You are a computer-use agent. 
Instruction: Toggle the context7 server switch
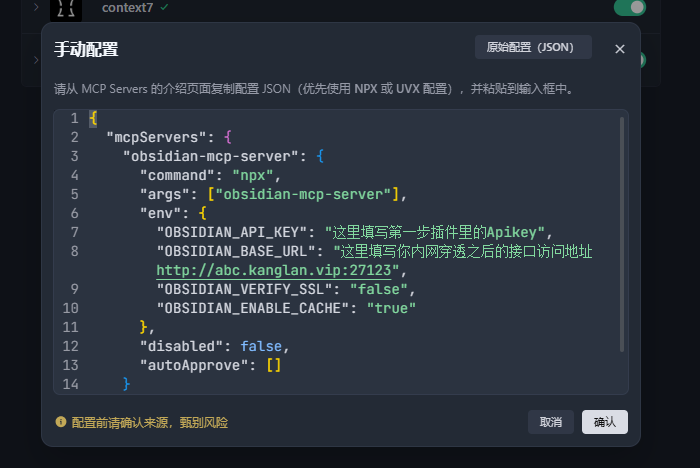(629, 8)
